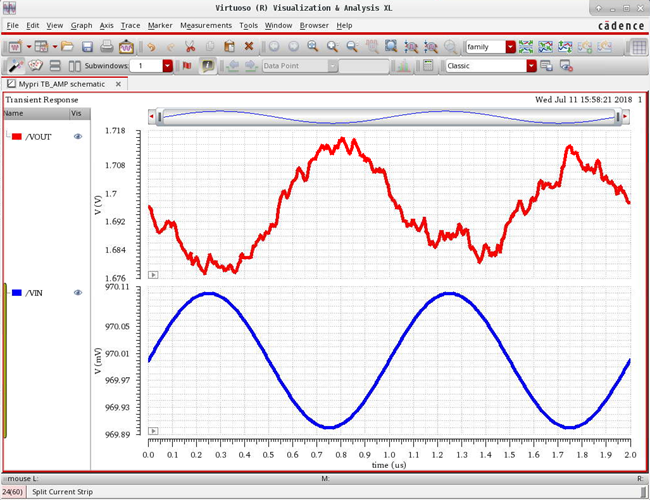Open the Classic workspace dropdown
Viewport: 650px width, 500px height.
click(x=531, y=66)
